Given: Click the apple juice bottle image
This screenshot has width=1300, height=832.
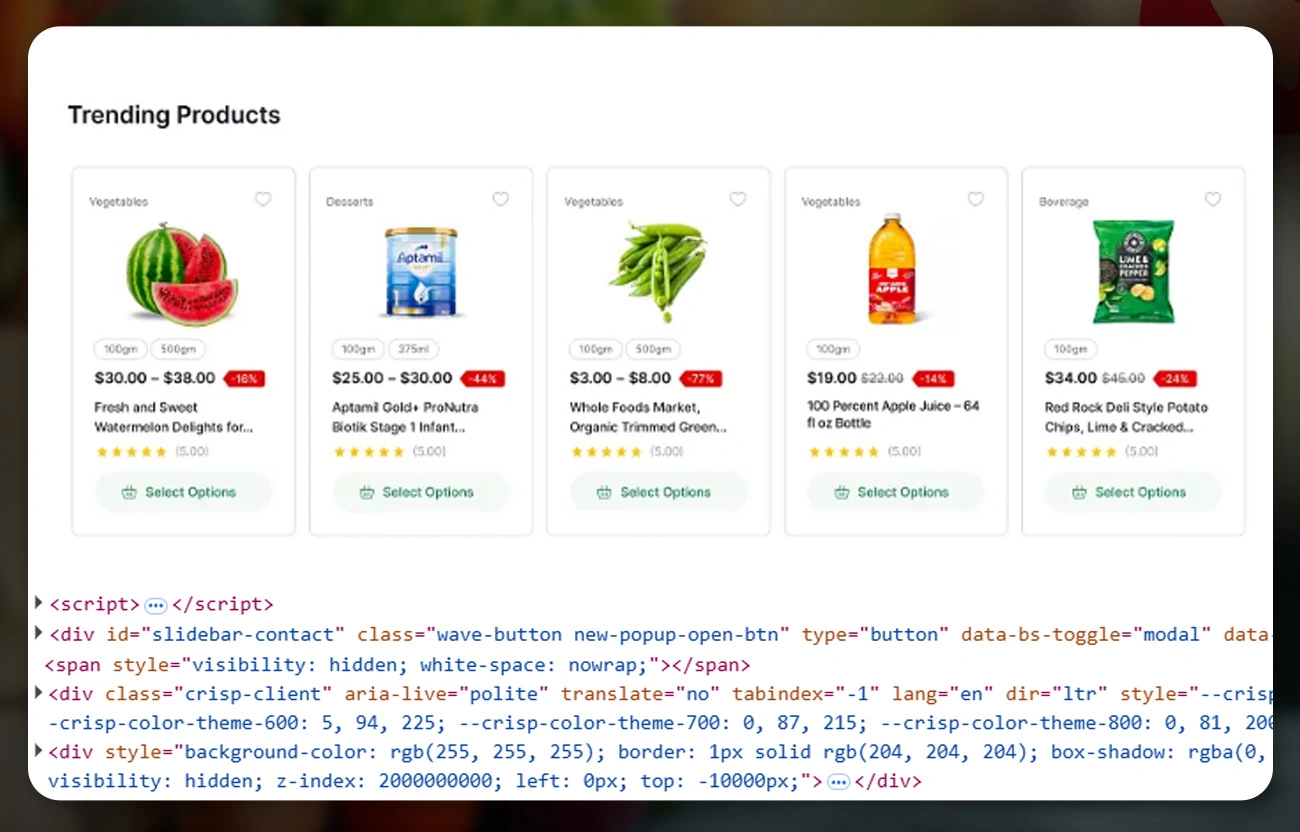Looking at the screenshot, I should coord(891,268).
